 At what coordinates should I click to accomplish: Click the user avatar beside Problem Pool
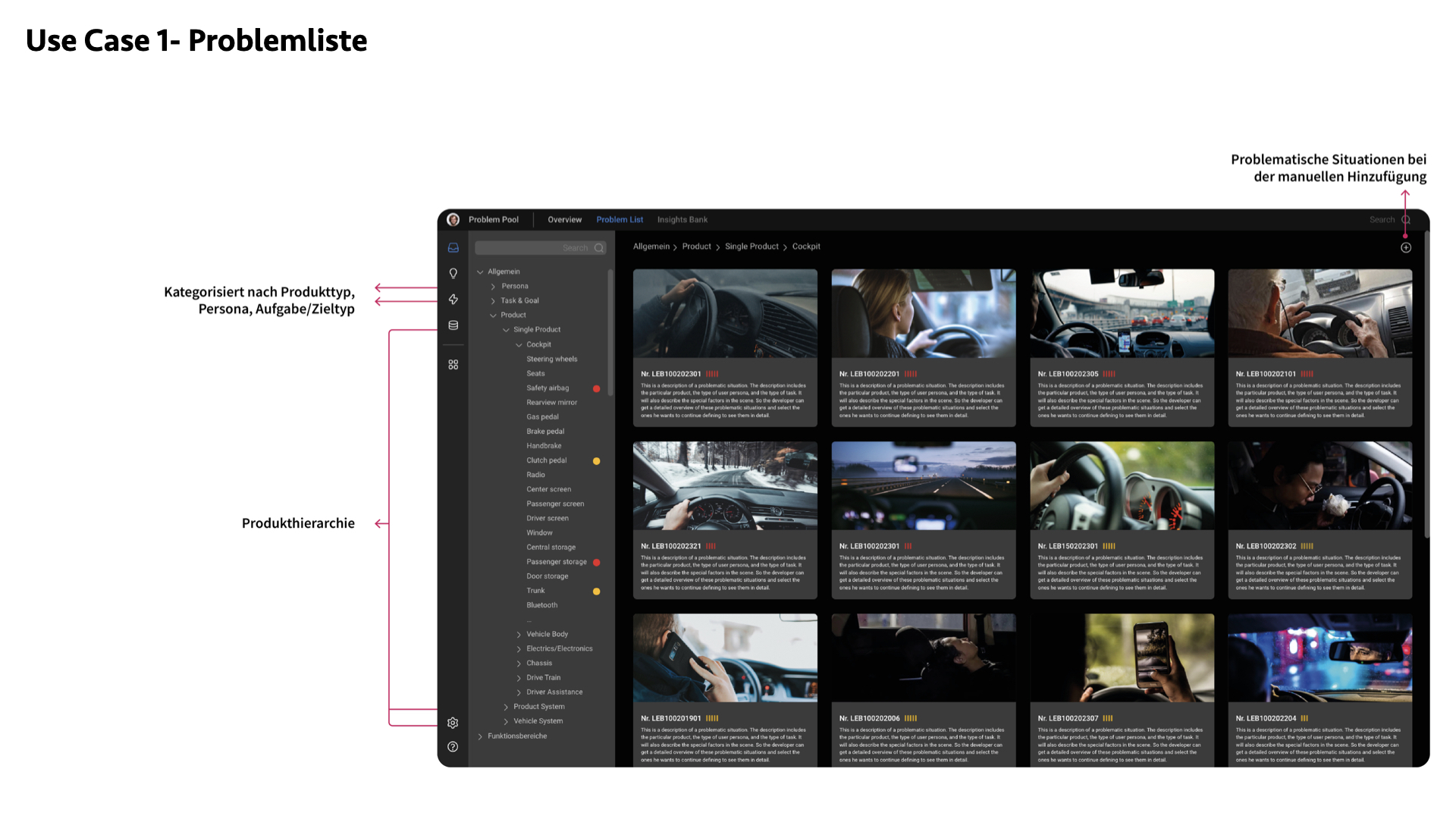pyautogui.click(x=453, y=220)
